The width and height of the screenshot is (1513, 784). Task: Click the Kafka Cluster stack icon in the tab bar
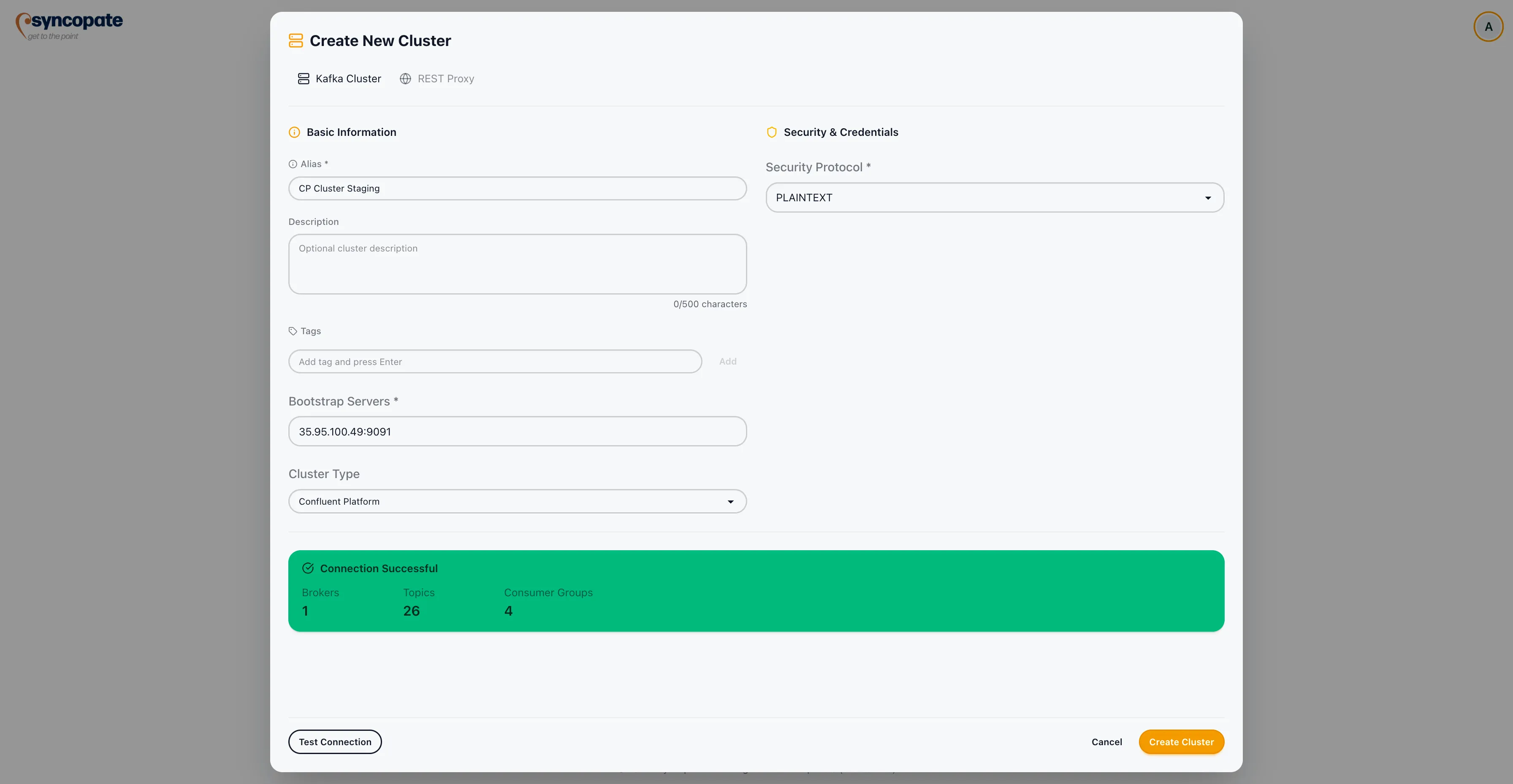click(x=304, y=78)
